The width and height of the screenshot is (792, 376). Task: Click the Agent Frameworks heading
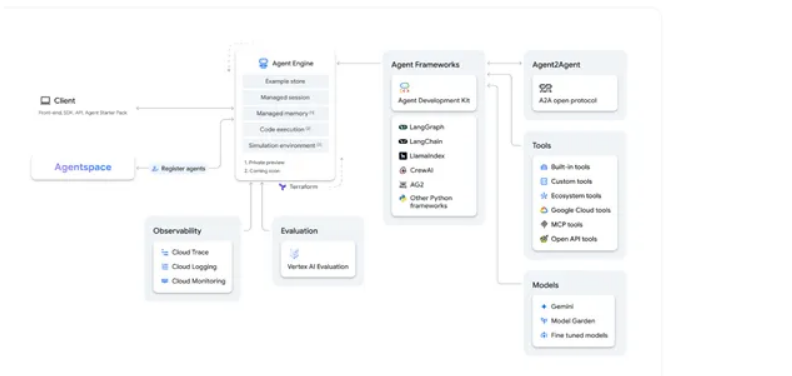425,65
